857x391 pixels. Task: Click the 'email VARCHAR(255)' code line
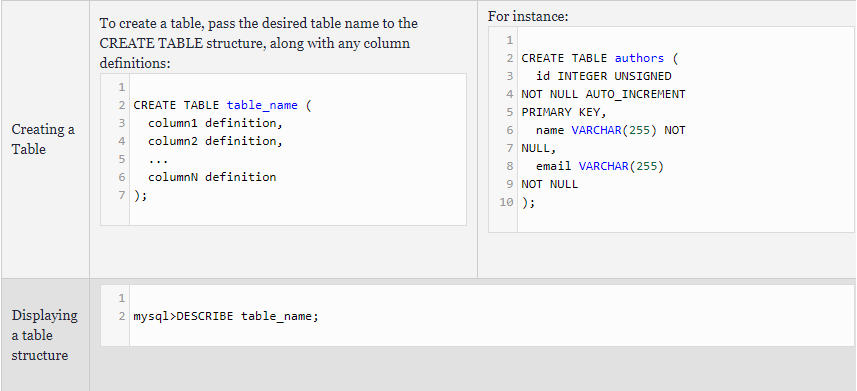[600, 166]
